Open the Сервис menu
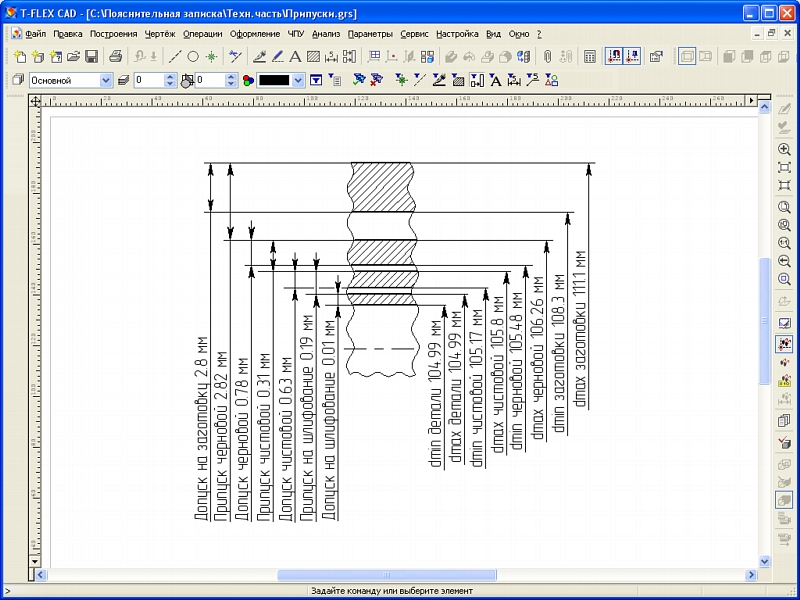This screenshot has height=600, width=800. 414,34
